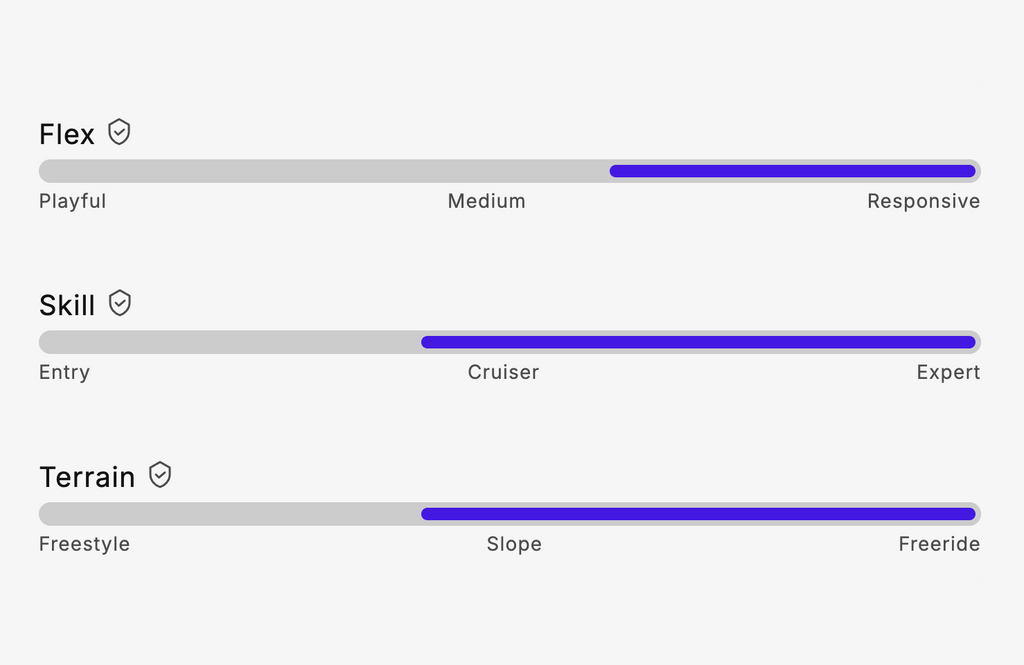Select the Responsive flex label
The width and height of the screenshot is (1024, 665).
tap(923, 201)
